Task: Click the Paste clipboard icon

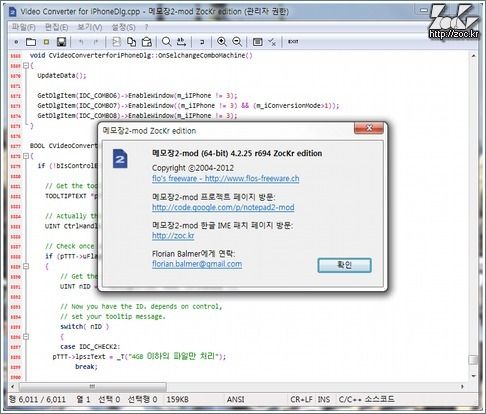Action: (147, 42)
